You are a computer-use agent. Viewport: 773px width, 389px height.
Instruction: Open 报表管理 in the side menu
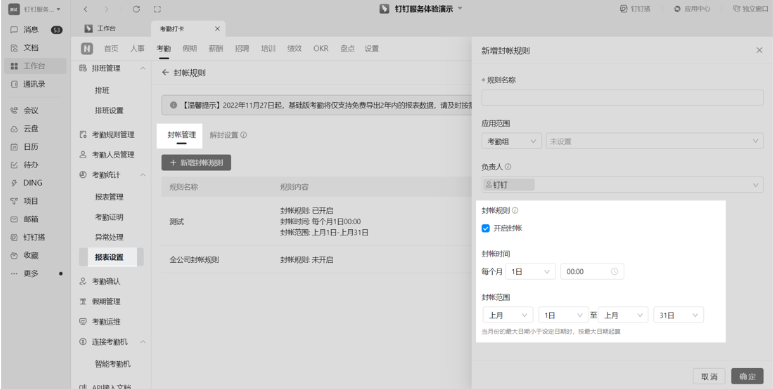[x=109, y=197]
